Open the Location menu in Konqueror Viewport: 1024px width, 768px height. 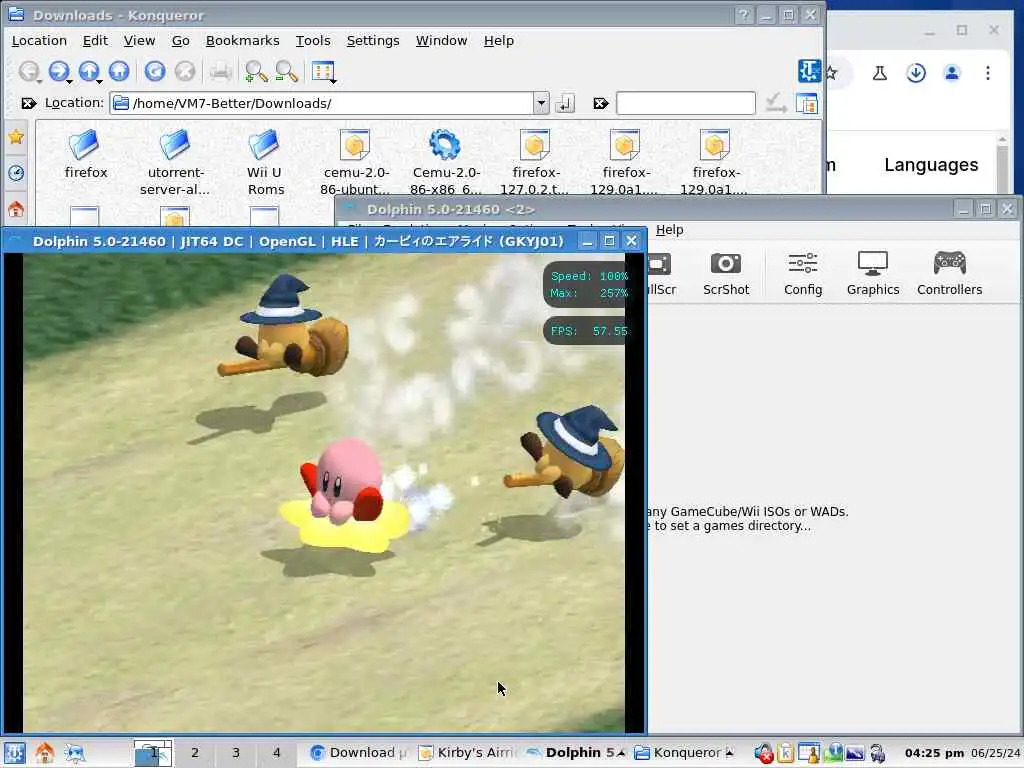click(39, 40)
